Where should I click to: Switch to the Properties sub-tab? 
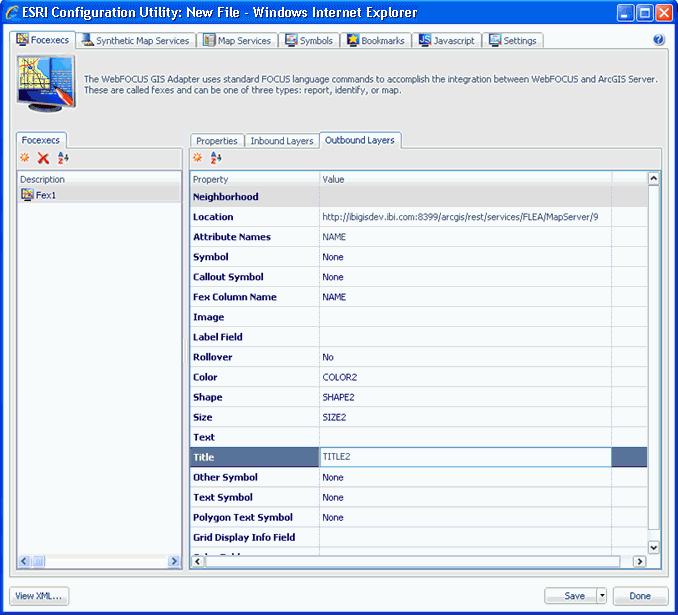point(217,141)
